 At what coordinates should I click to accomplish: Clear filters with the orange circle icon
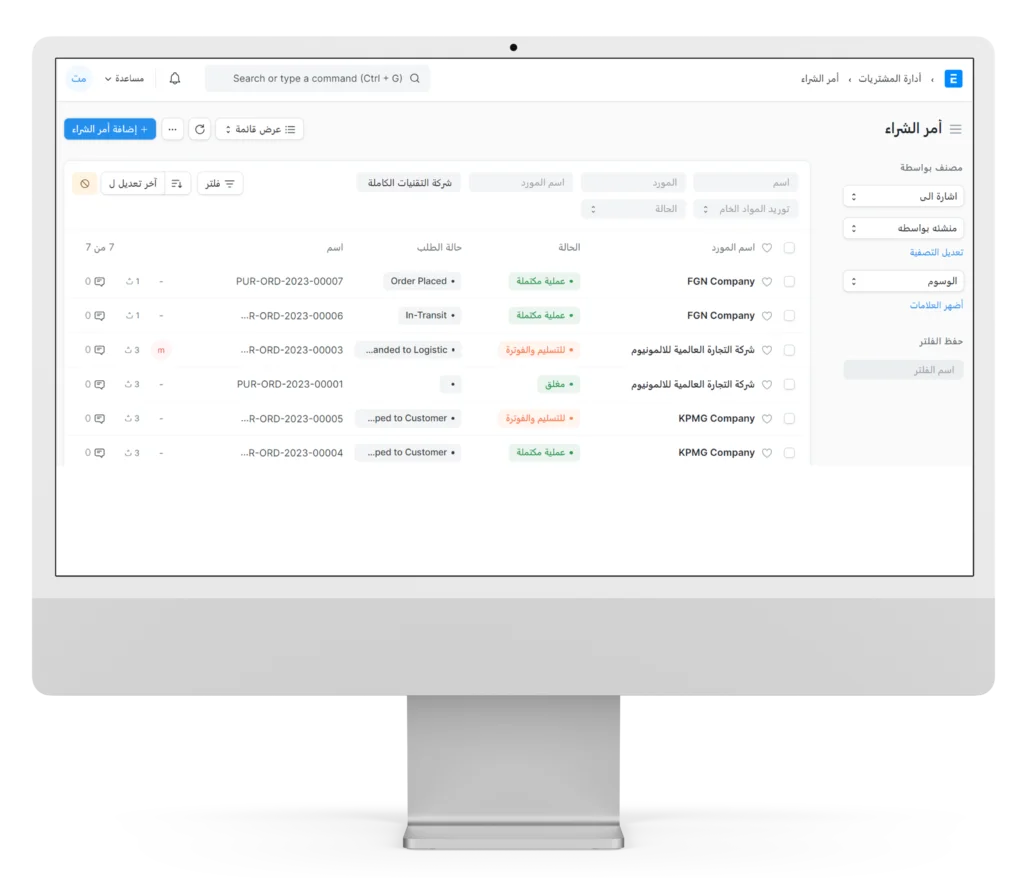85,184
